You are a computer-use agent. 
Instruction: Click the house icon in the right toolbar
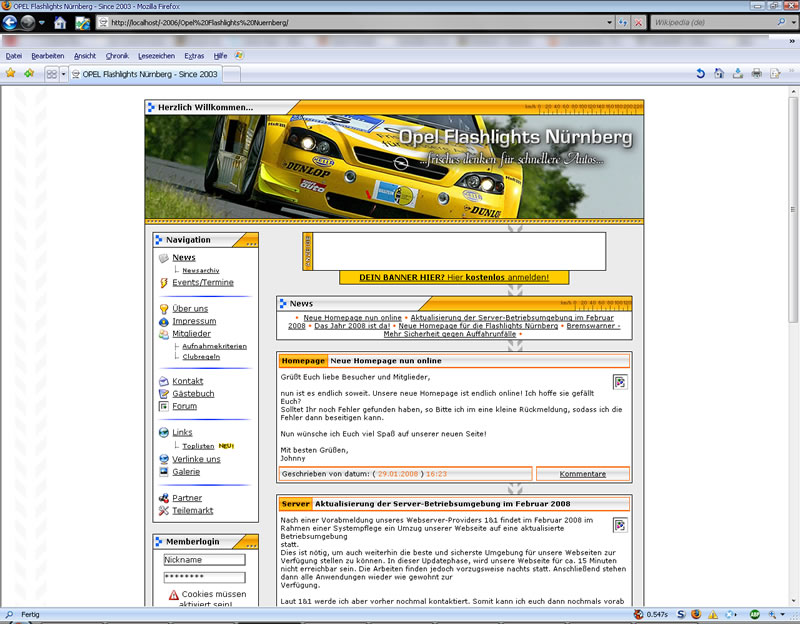click(719, 73)
